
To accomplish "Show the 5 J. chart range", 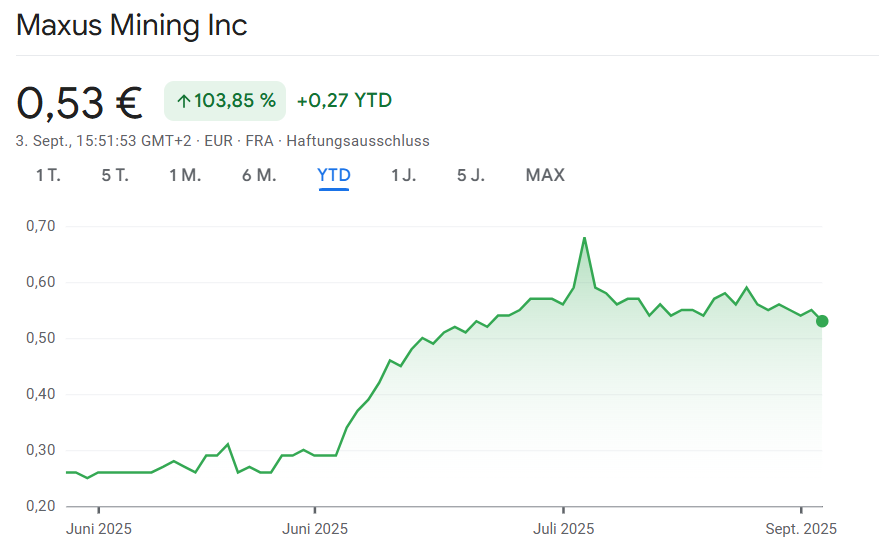I will 470,175.
